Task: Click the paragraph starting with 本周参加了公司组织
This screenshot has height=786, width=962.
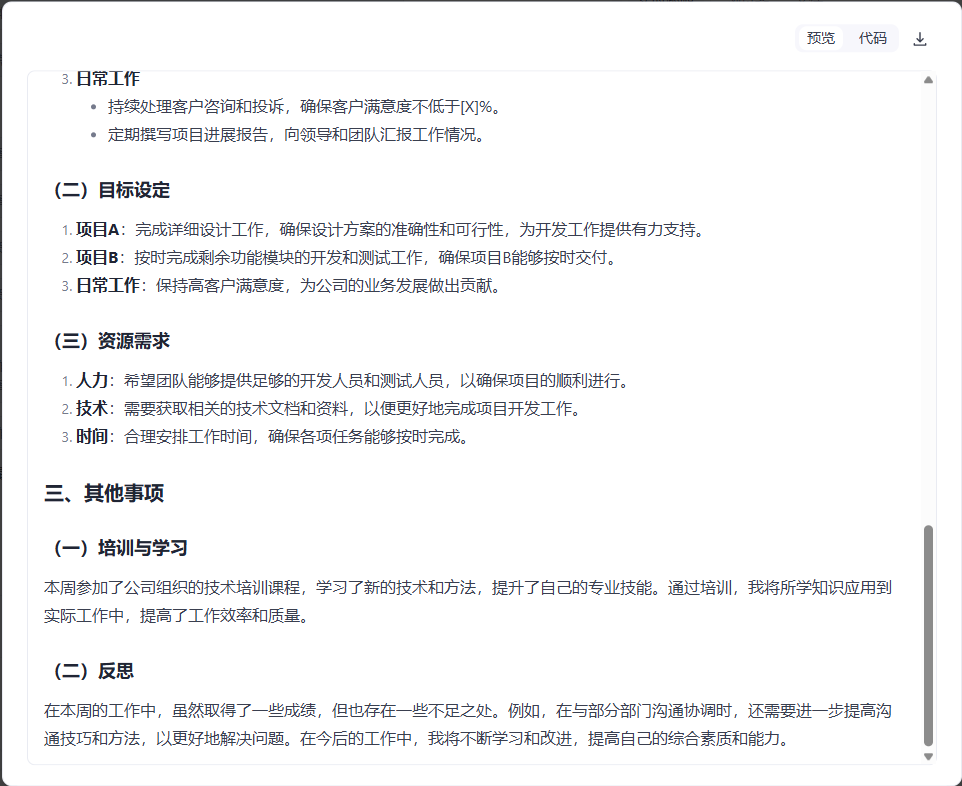Action: [468, 601]
